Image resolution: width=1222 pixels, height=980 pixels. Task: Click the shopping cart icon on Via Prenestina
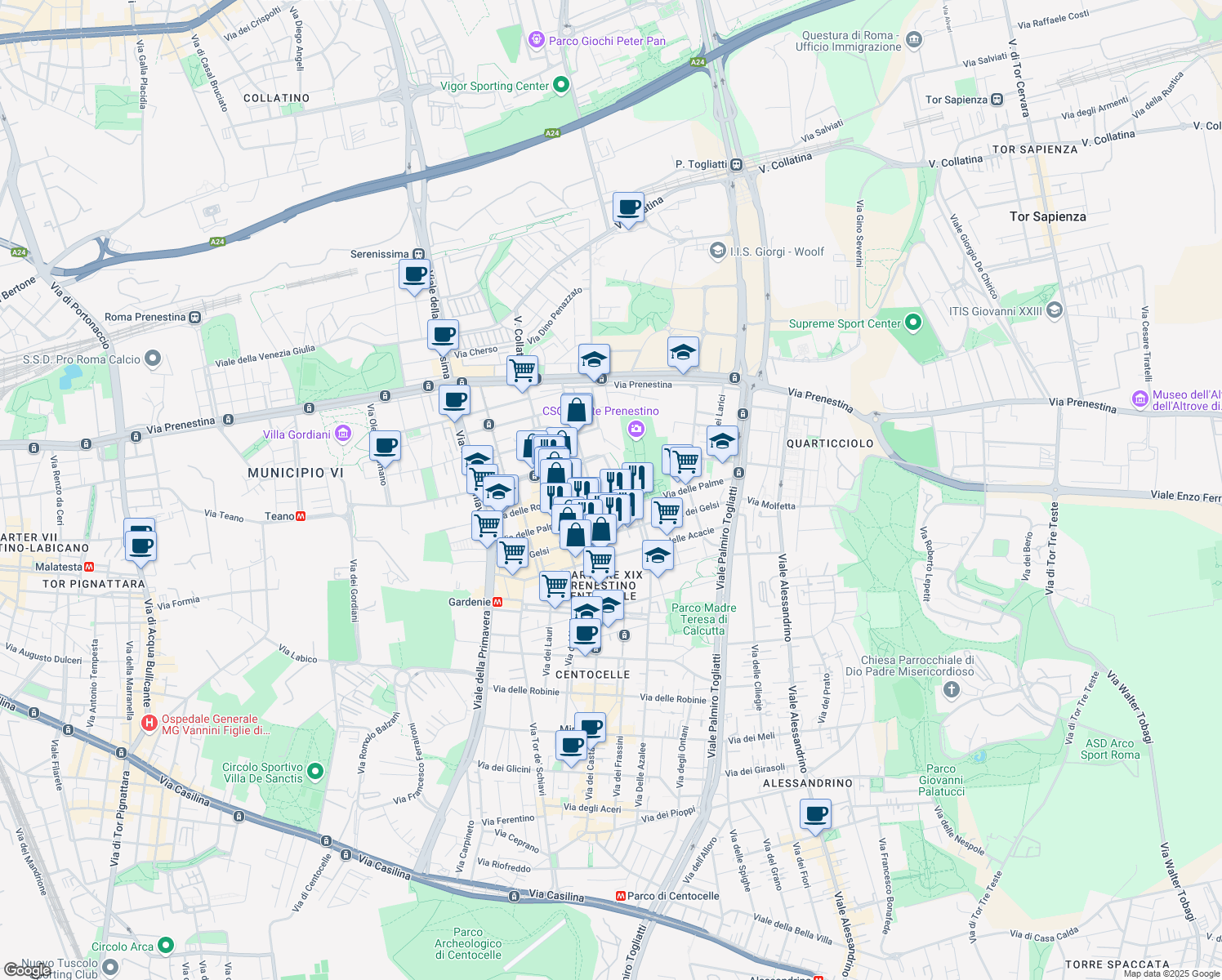click(x=522, y=372)
